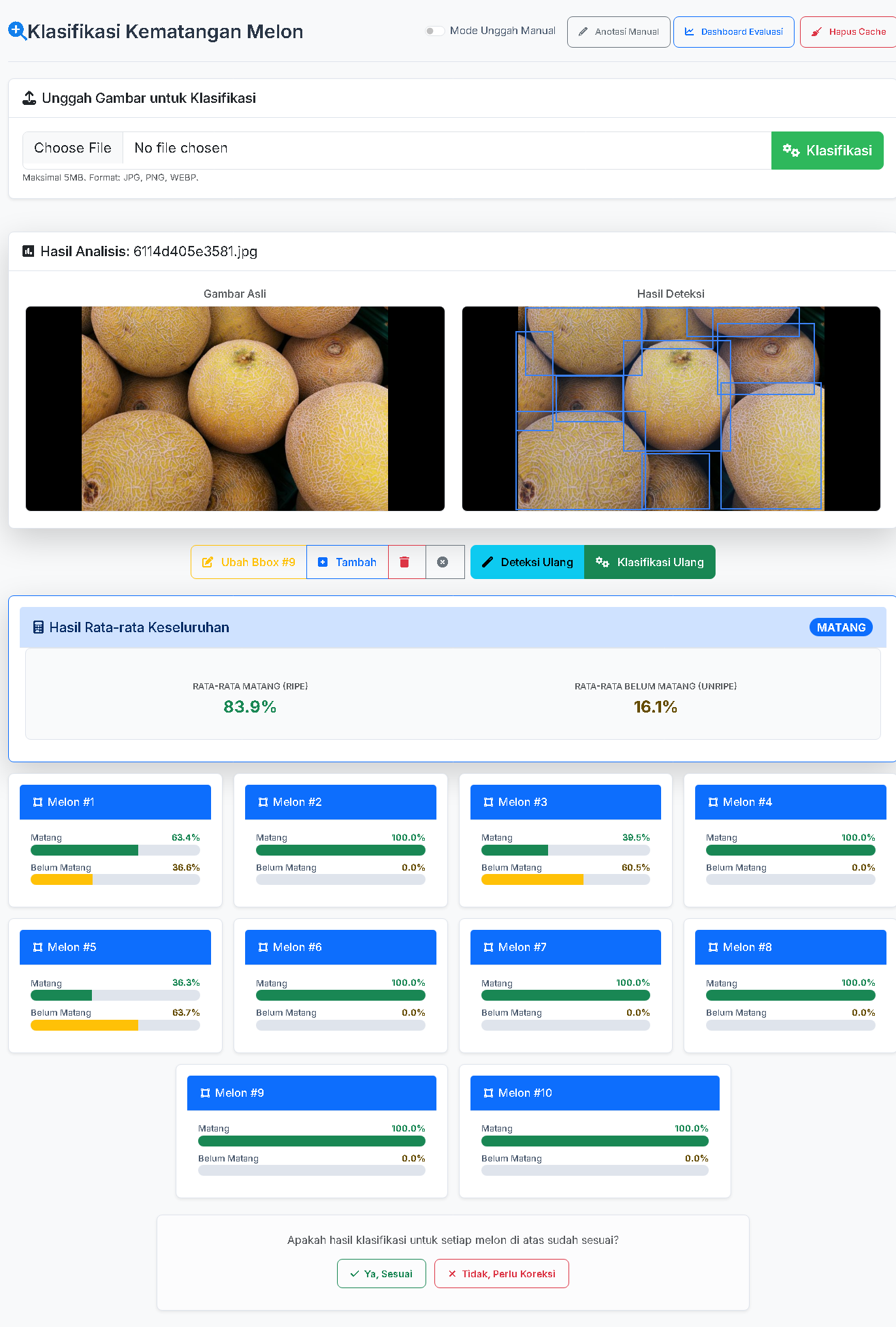Click green Klasifikasi button

[x=827, y=151]
